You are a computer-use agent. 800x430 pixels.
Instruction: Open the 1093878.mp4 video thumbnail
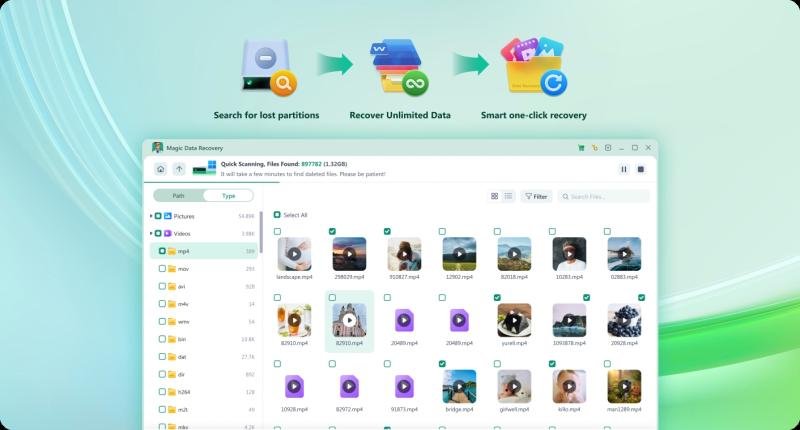click(x=569, y=320)
